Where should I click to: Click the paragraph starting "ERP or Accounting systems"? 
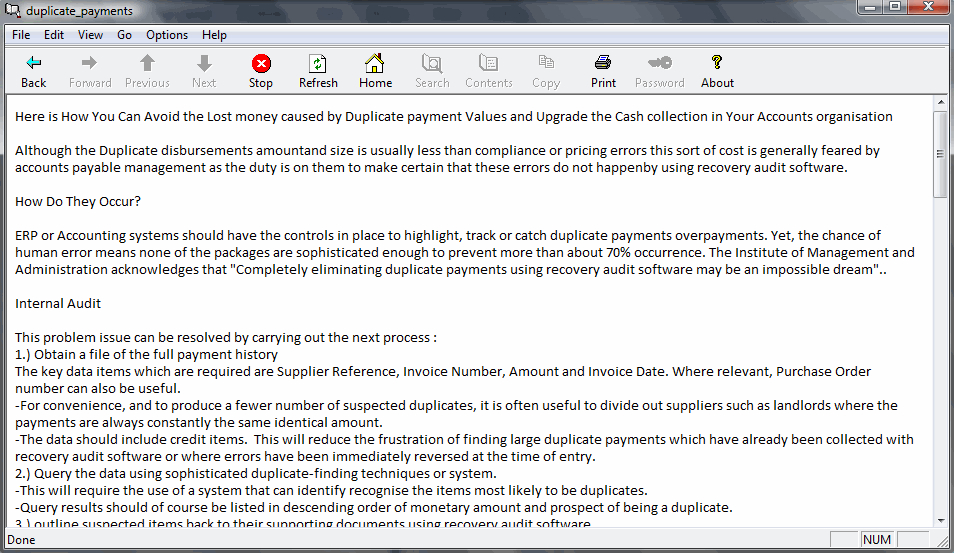465,252
